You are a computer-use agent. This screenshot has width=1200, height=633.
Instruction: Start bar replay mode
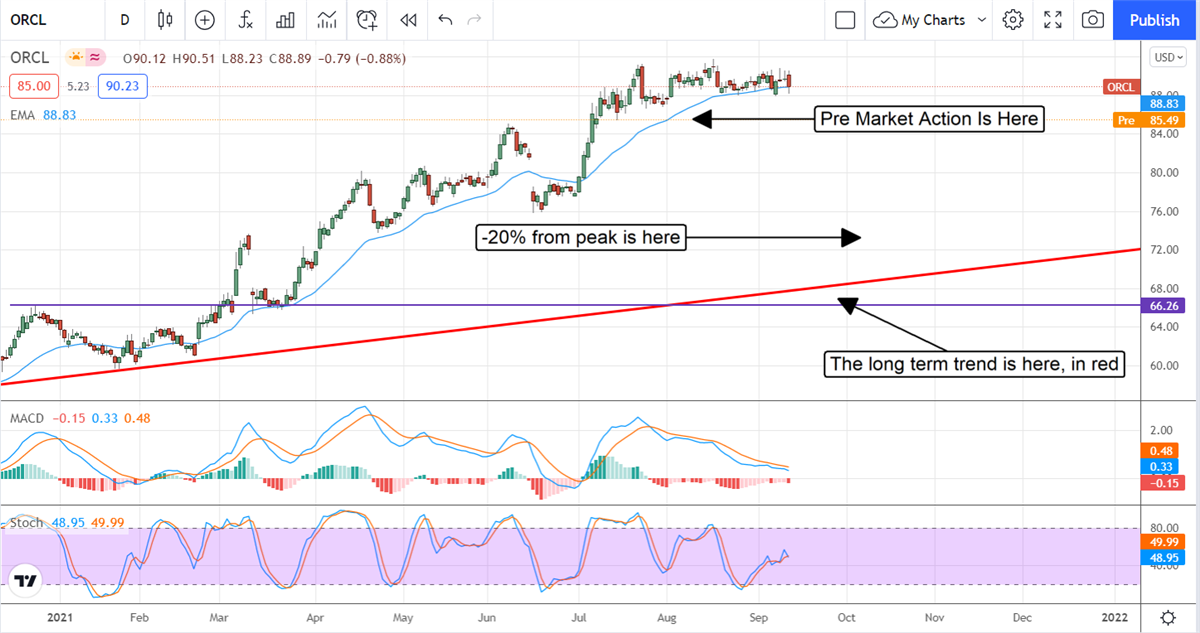tap(407, 20)
